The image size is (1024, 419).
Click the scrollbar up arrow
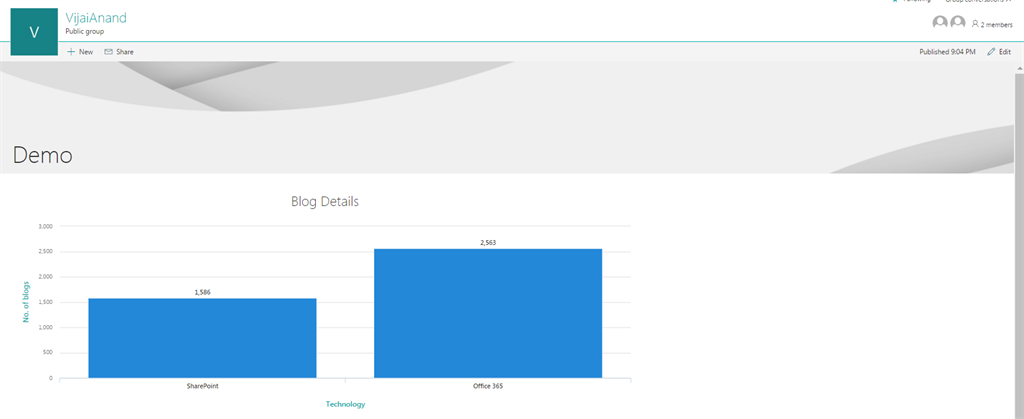click(x=1019, y=67)
